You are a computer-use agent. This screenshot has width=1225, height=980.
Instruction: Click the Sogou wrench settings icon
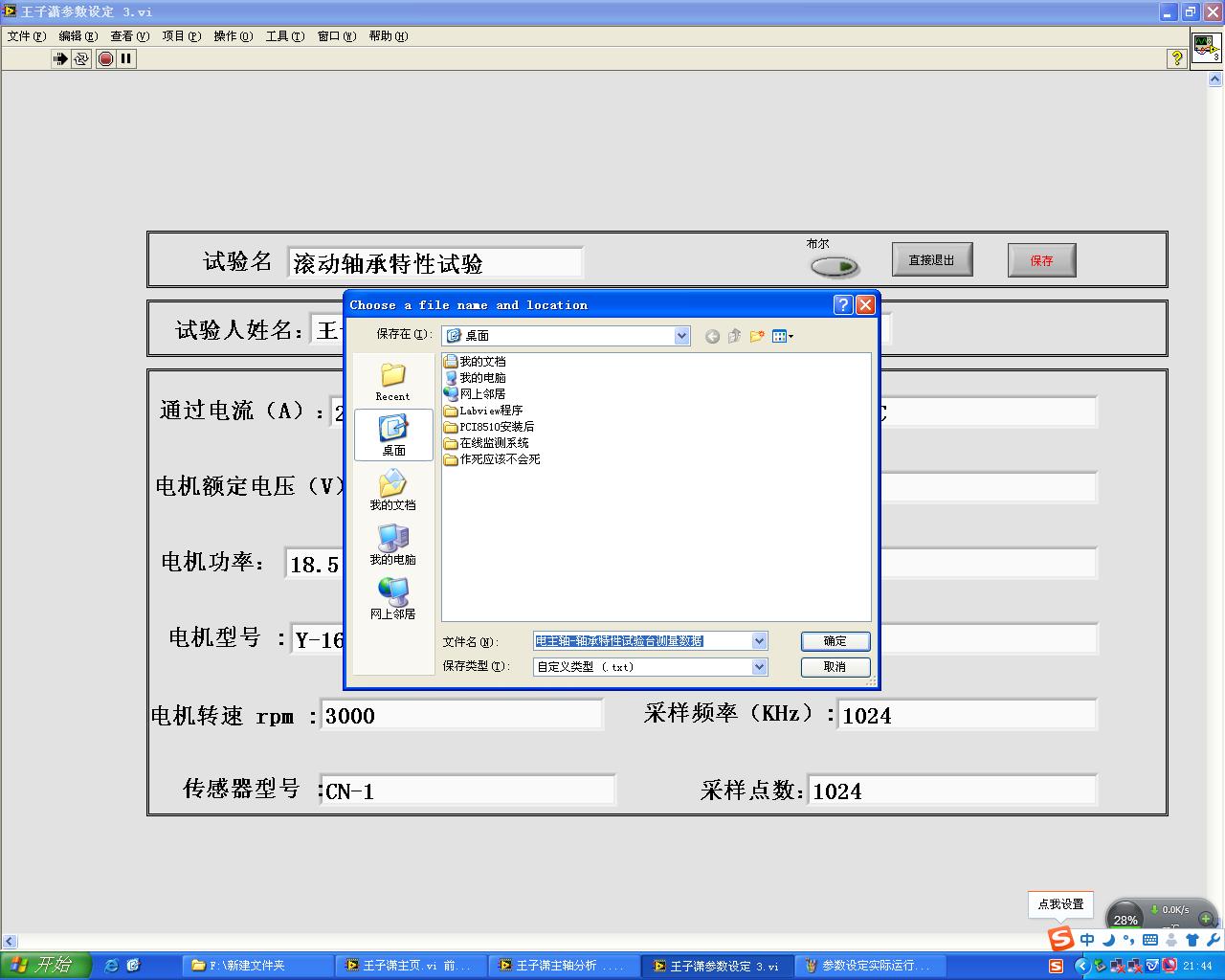pyautogui.click(x=1213, y=940)
